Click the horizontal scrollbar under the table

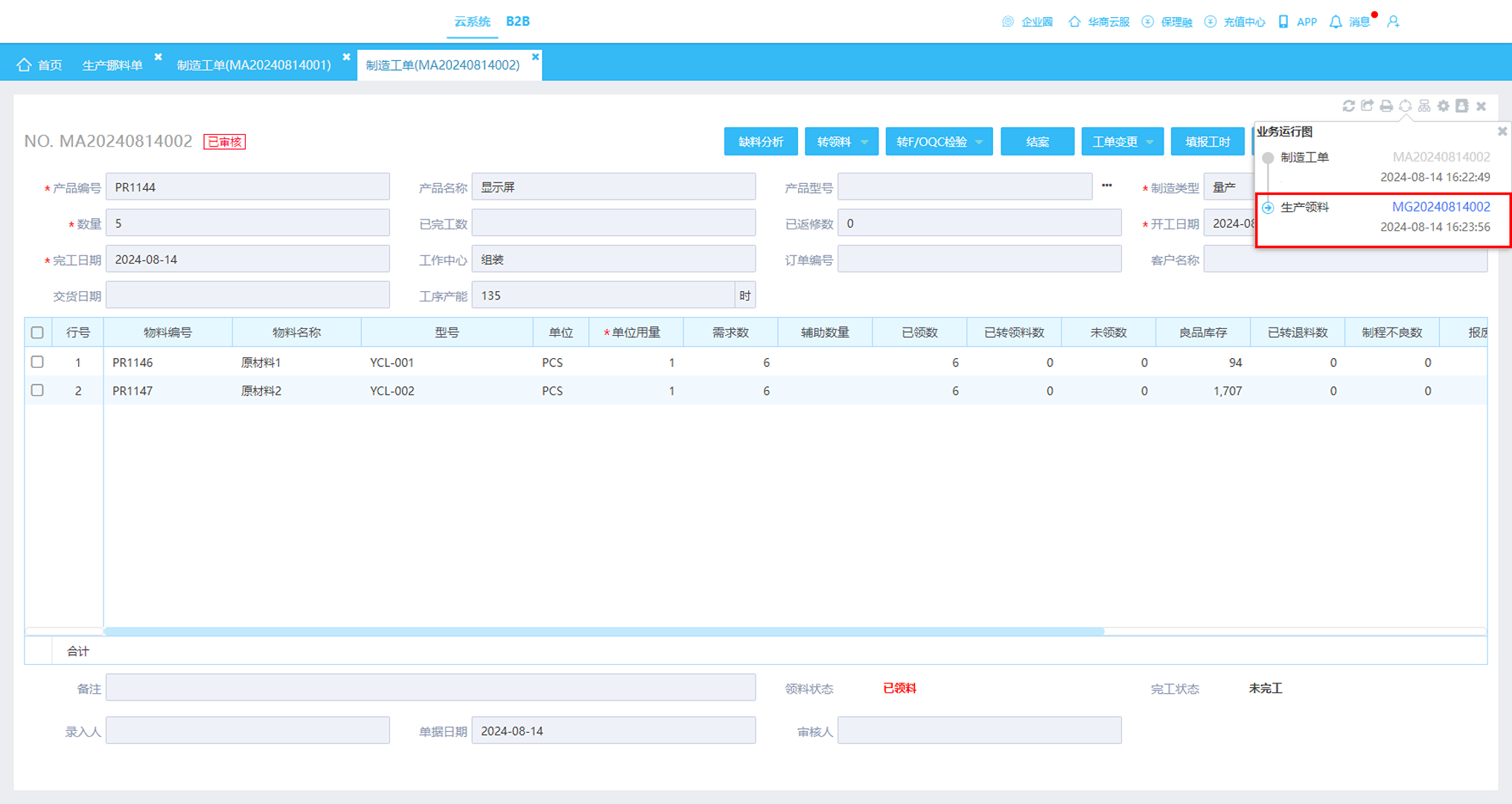pyautogui.click(x=604, y=631)
